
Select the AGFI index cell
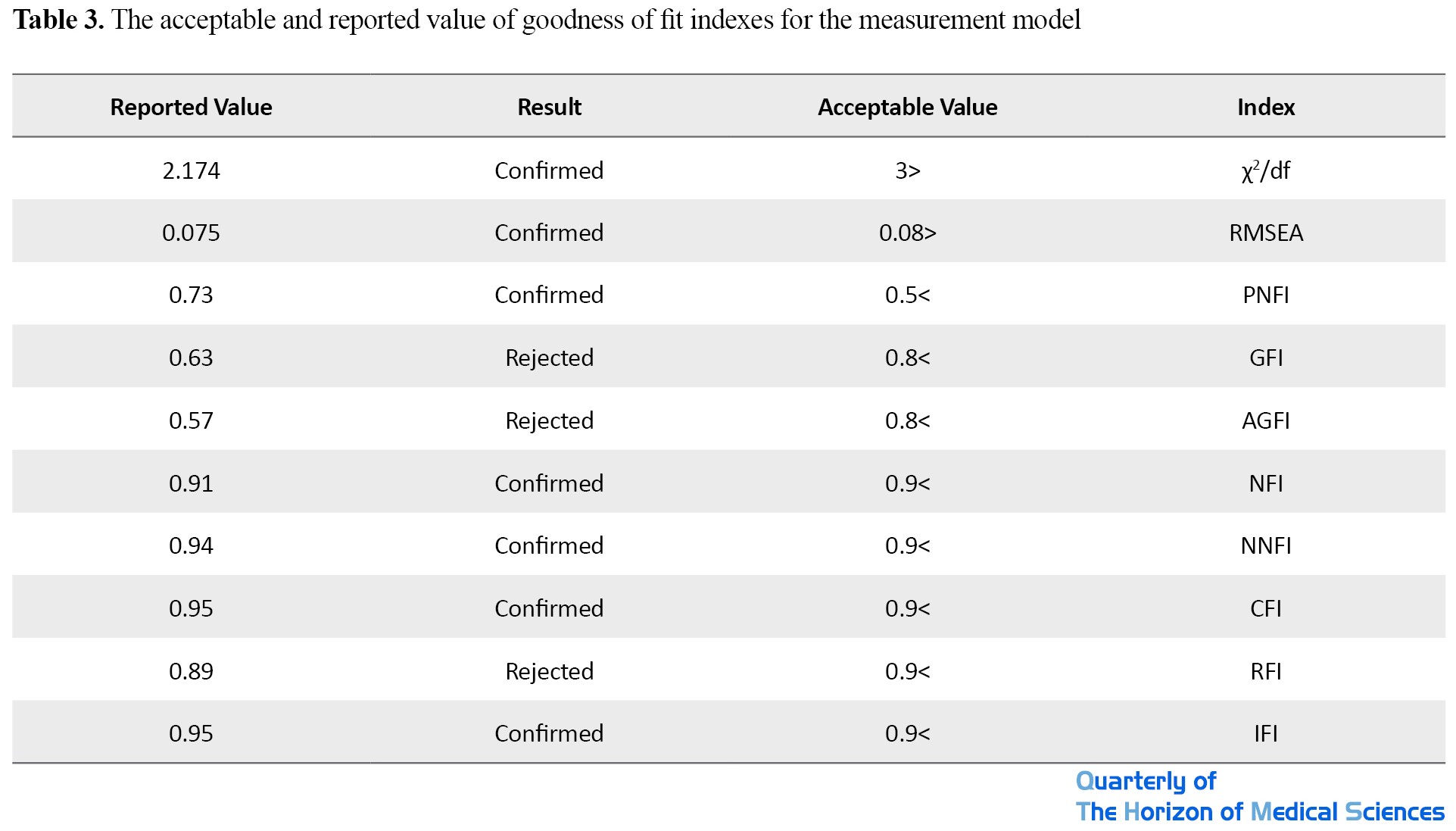coord(1266,420)
